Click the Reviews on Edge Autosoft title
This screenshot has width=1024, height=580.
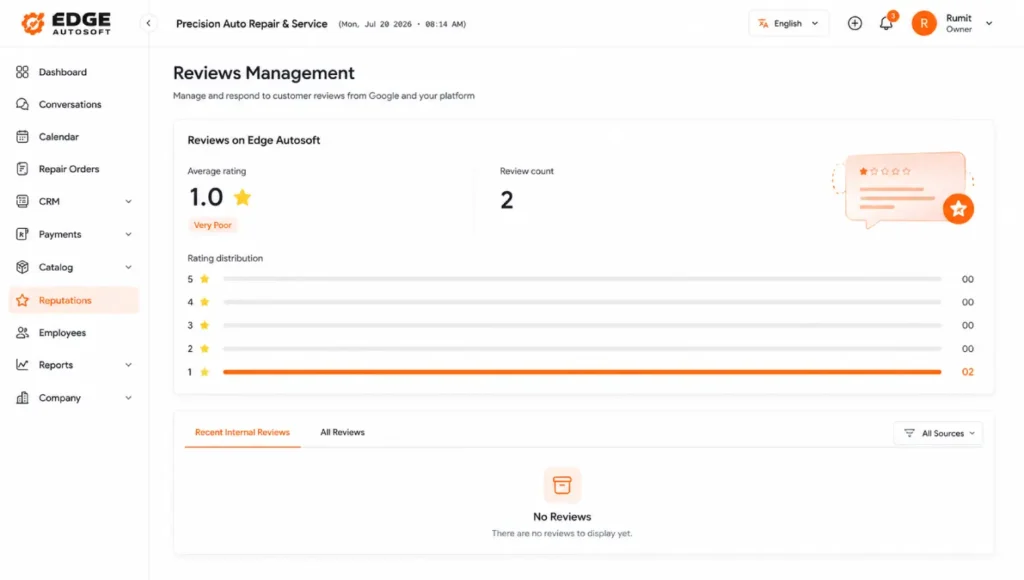pyautogui.click(x=254, y=140)
